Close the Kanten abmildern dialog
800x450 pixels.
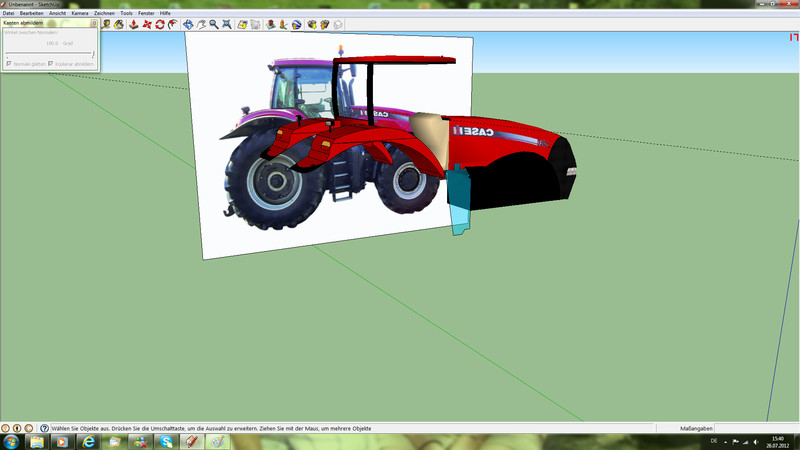click(94, 23)
